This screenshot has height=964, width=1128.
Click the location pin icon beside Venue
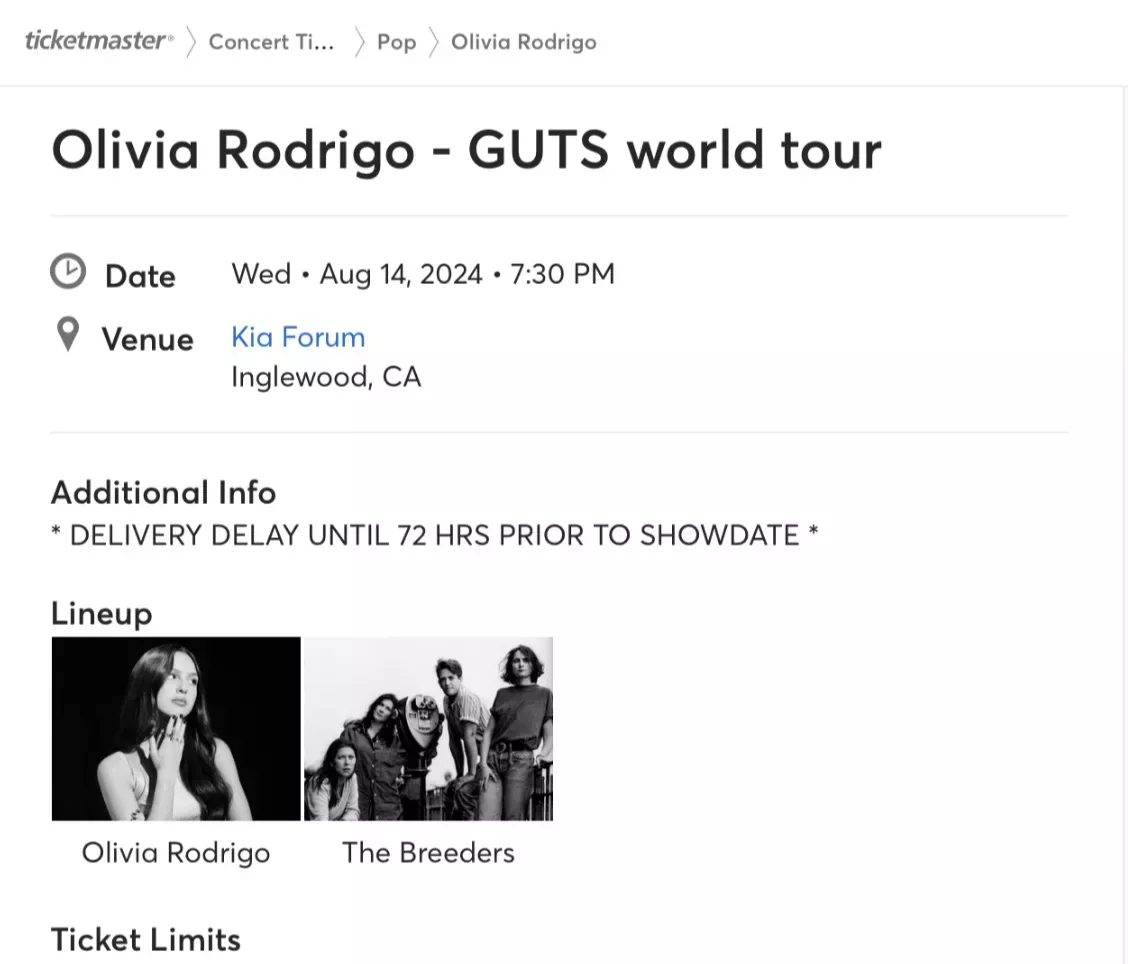67,335
